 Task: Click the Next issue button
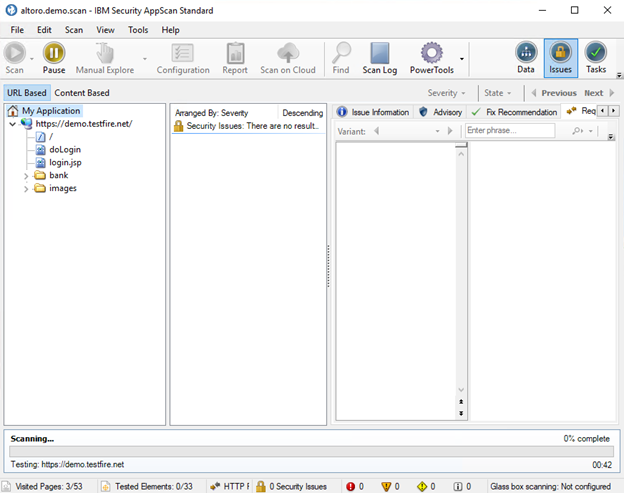597,93
